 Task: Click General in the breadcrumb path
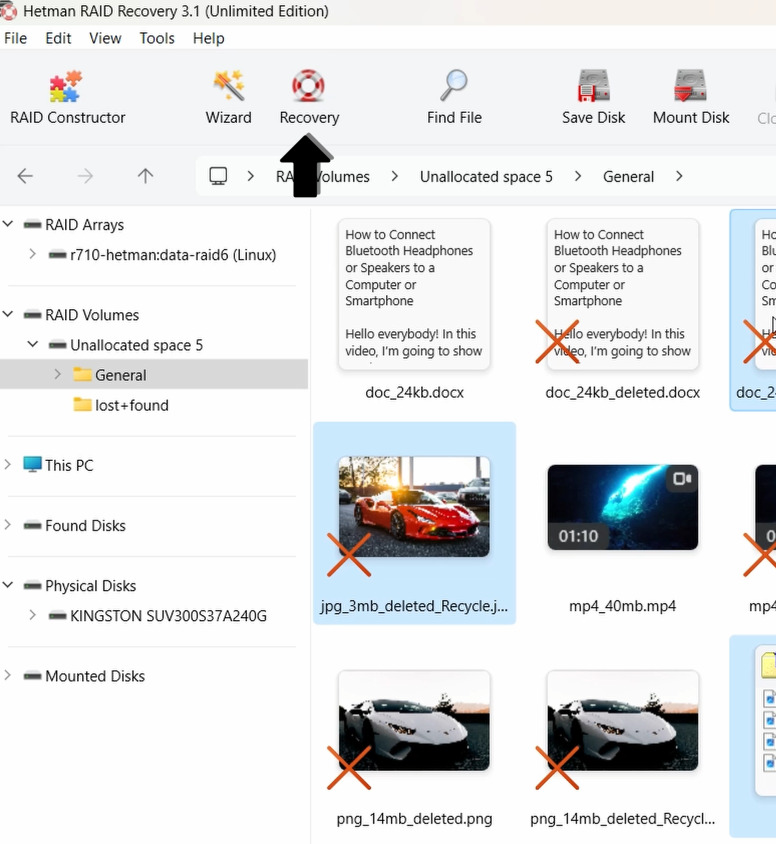point(628,177)
